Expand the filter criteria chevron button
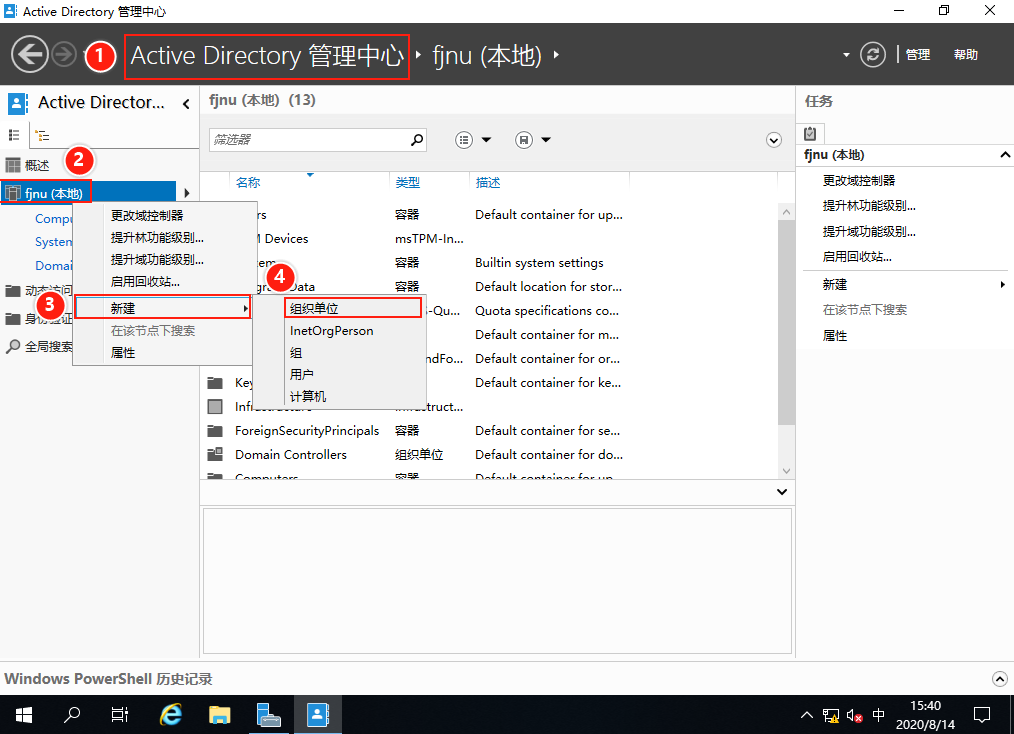The width and height of the screenshot is (1014, 734). click(x=773, y=140)
